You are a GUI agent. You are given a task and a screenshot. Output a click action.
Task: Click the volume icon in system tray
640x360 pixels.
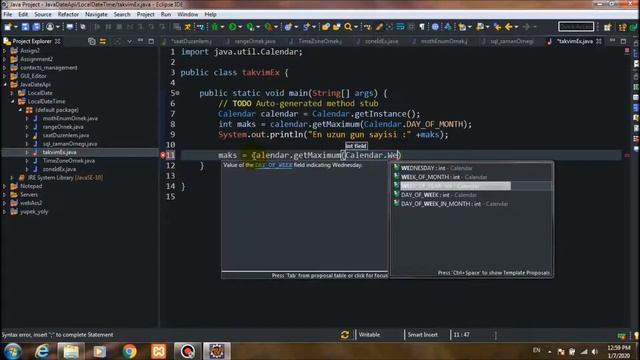tap(594, 351)
